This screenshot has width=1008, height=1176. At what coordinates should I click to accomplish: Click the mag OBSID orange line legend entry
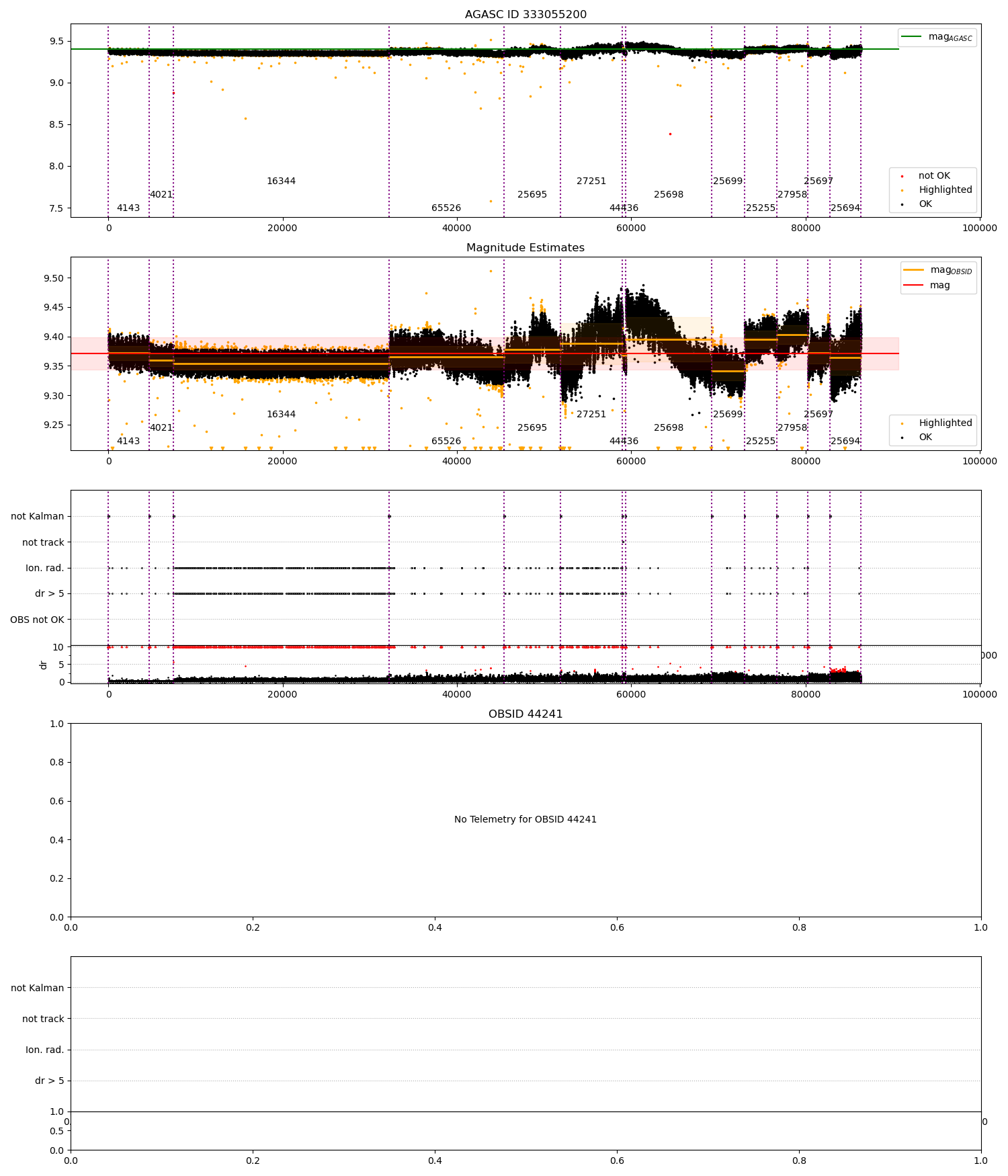938,270
